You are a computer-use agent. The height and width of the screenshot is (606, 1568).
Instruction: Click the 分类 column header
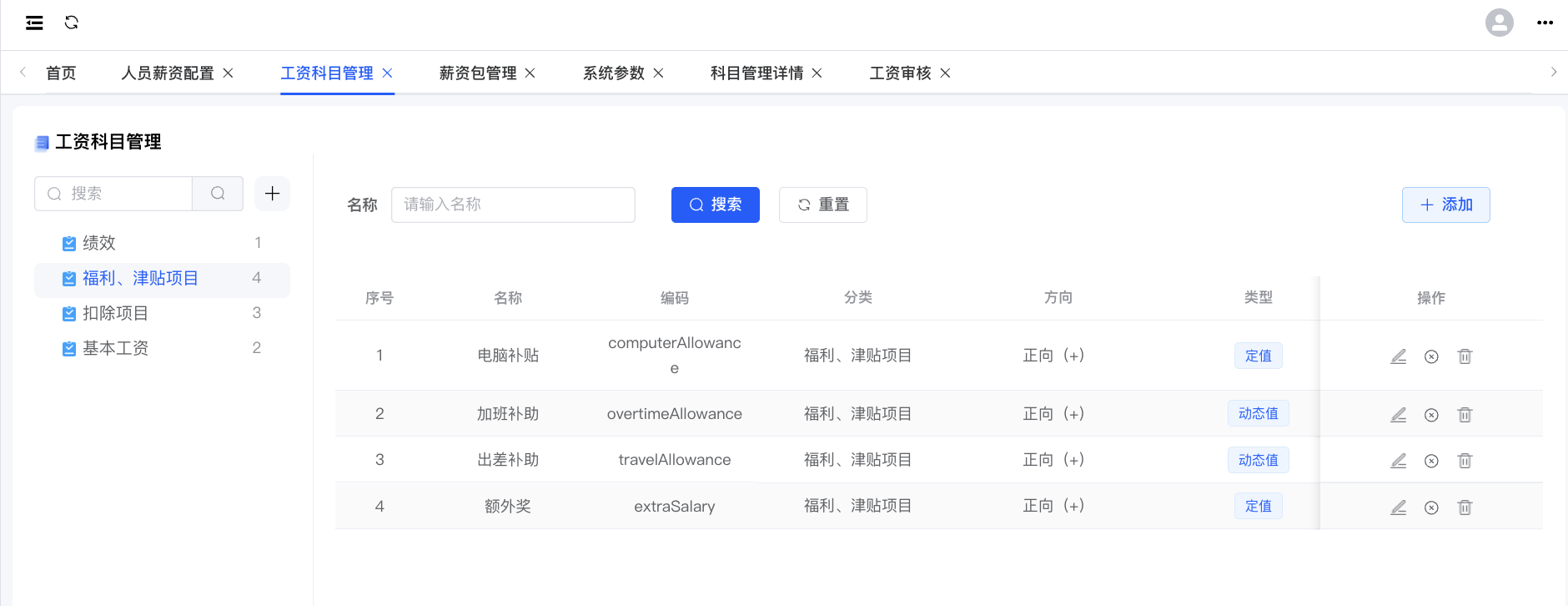(x=857, y=298)
